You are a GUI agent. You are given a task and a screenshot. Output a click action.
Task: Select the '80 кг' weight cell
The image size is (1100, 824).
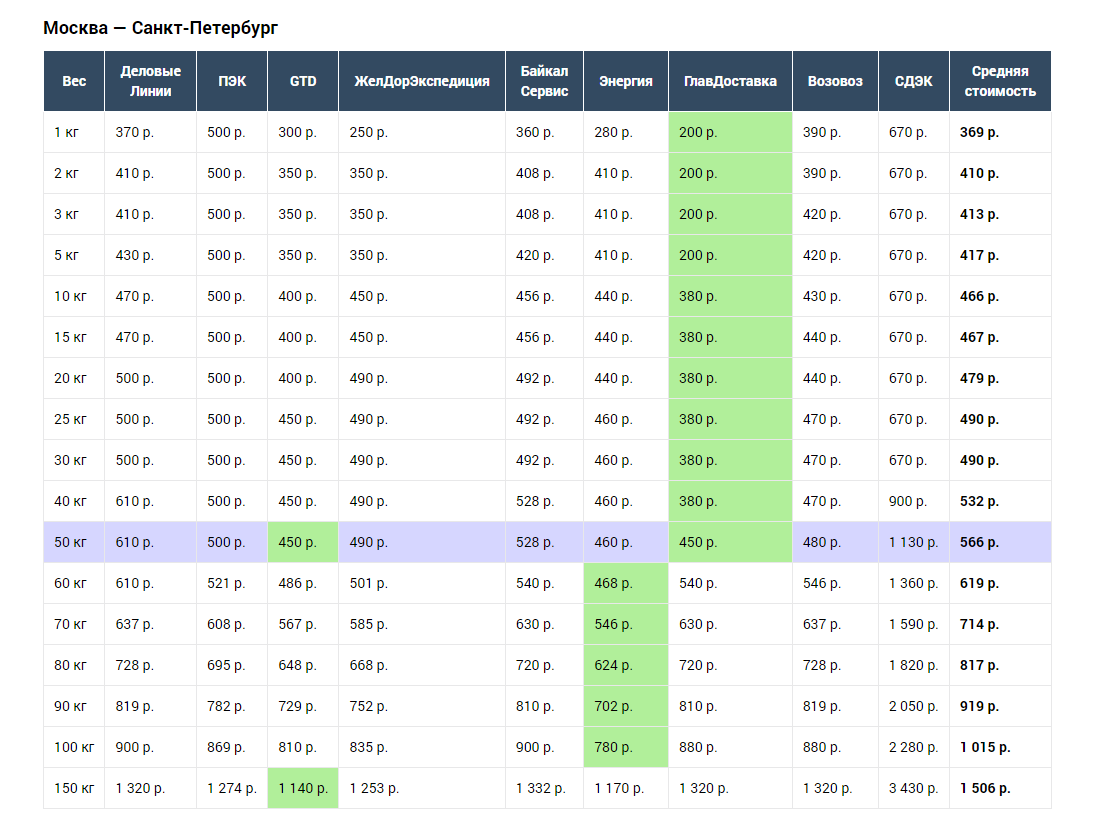(x=74, y=666)
